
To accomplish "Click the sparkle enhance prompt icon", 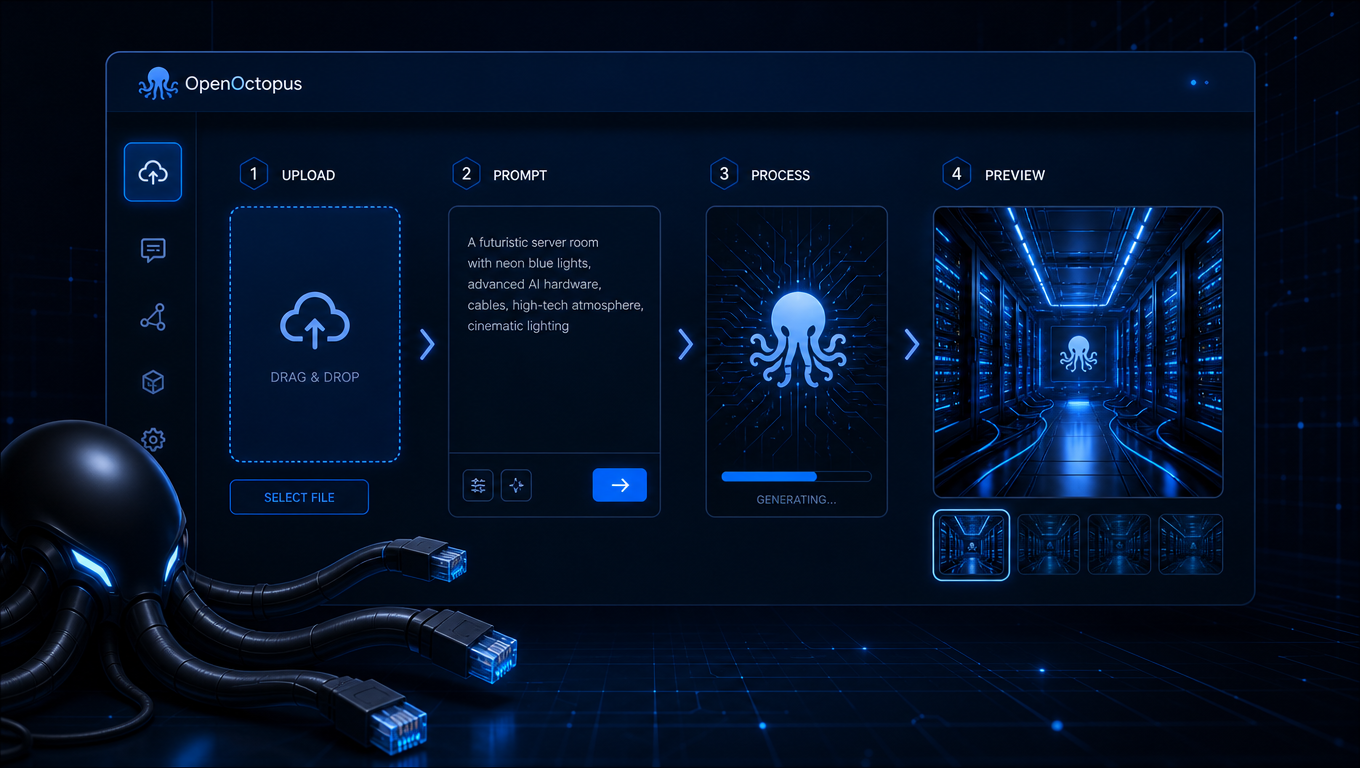I will tap(516, 485).
